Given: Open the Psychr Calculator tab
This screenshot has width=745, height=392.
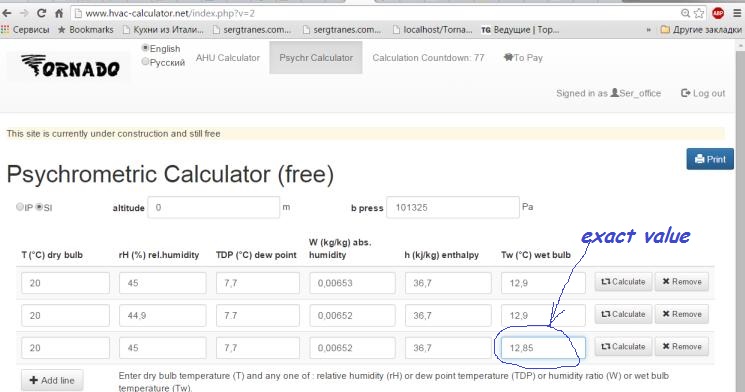Looking at the screenshot, I should (x=316, y=57).
